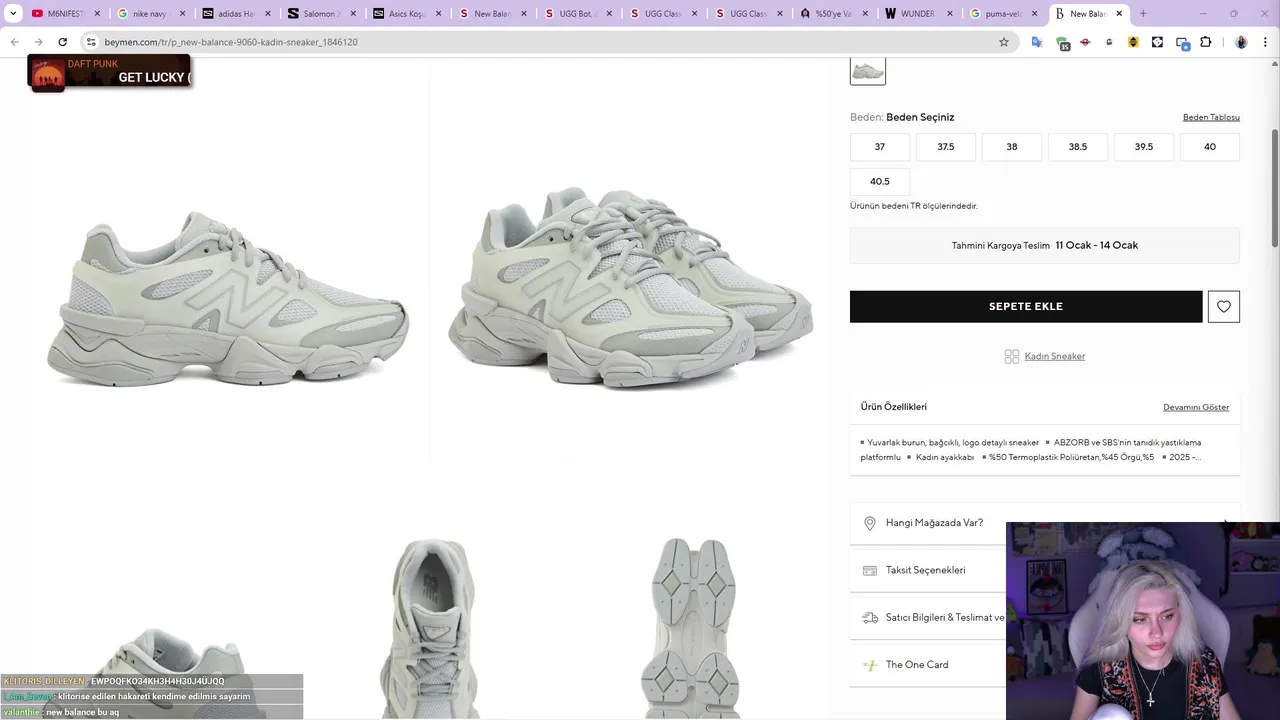
Task: View site information icon in address bar
Action: click(91, 42)
